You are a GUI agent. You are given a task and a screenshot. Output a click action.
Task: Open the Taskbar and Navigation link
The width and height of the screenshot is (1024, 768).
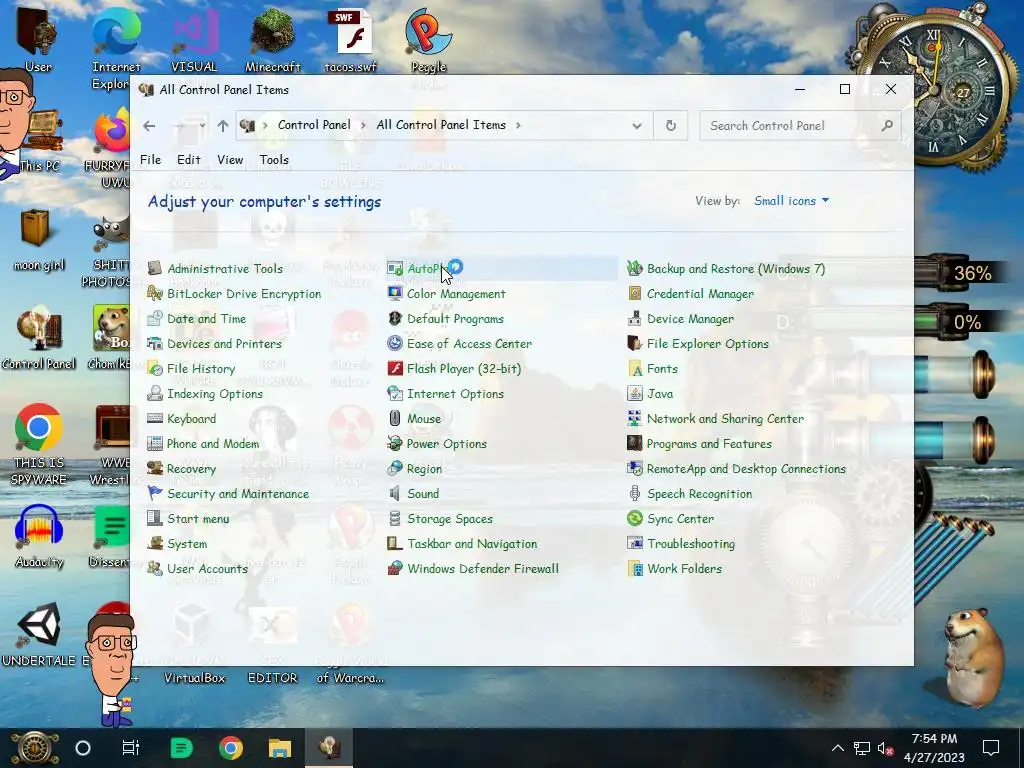pos(472,543)
